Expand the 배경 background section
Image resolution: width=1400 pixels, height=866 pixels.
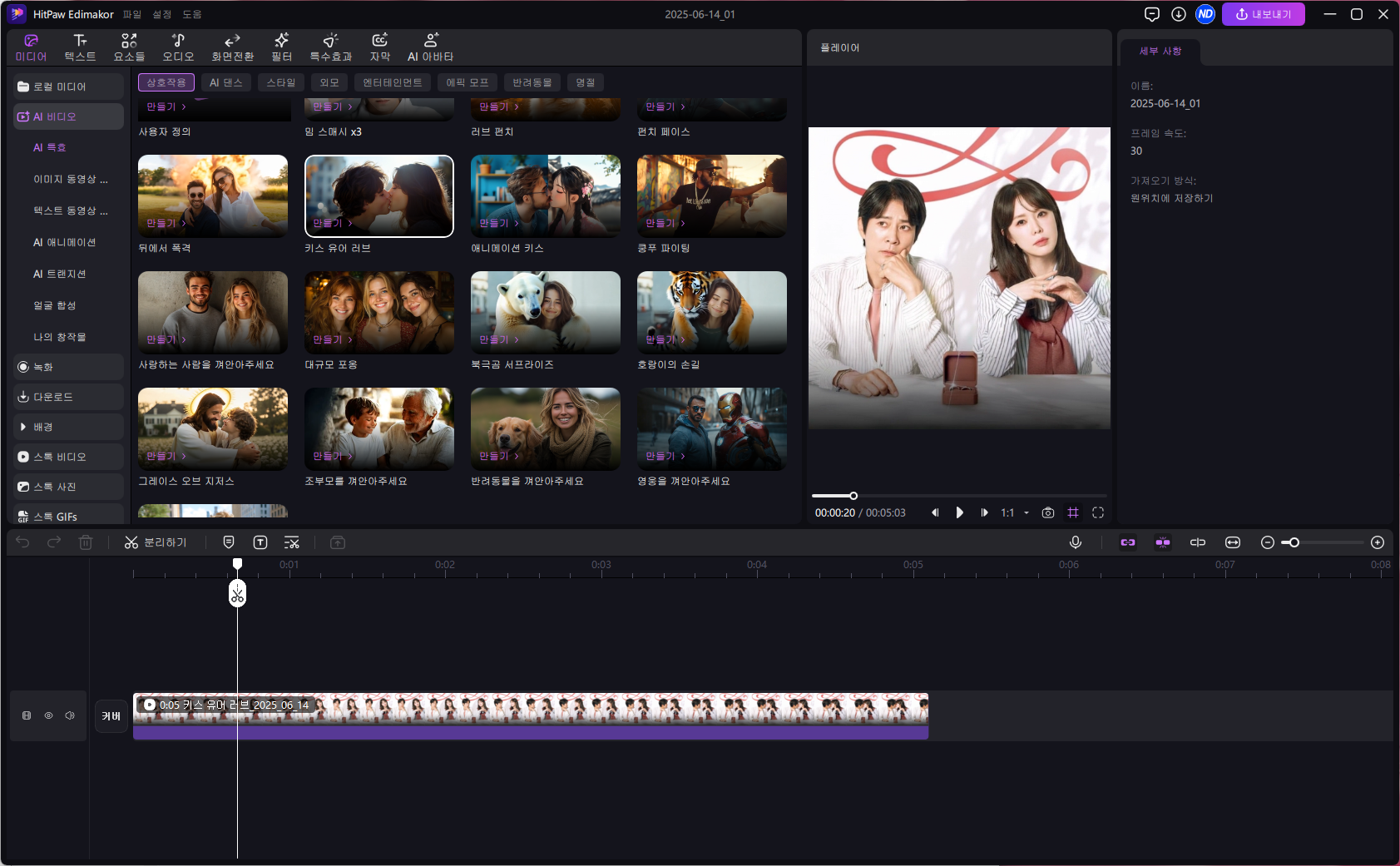tap(68, 427)
